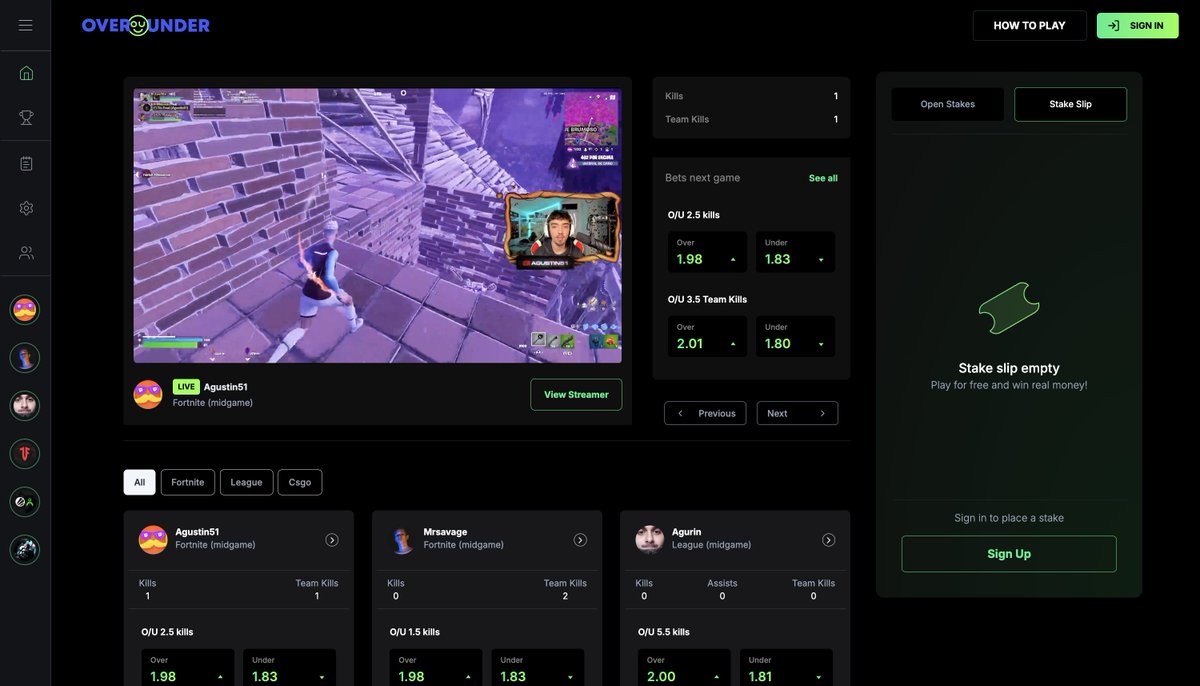
Task: Click the Agustin51 name below the video
Action: [226, 387]
